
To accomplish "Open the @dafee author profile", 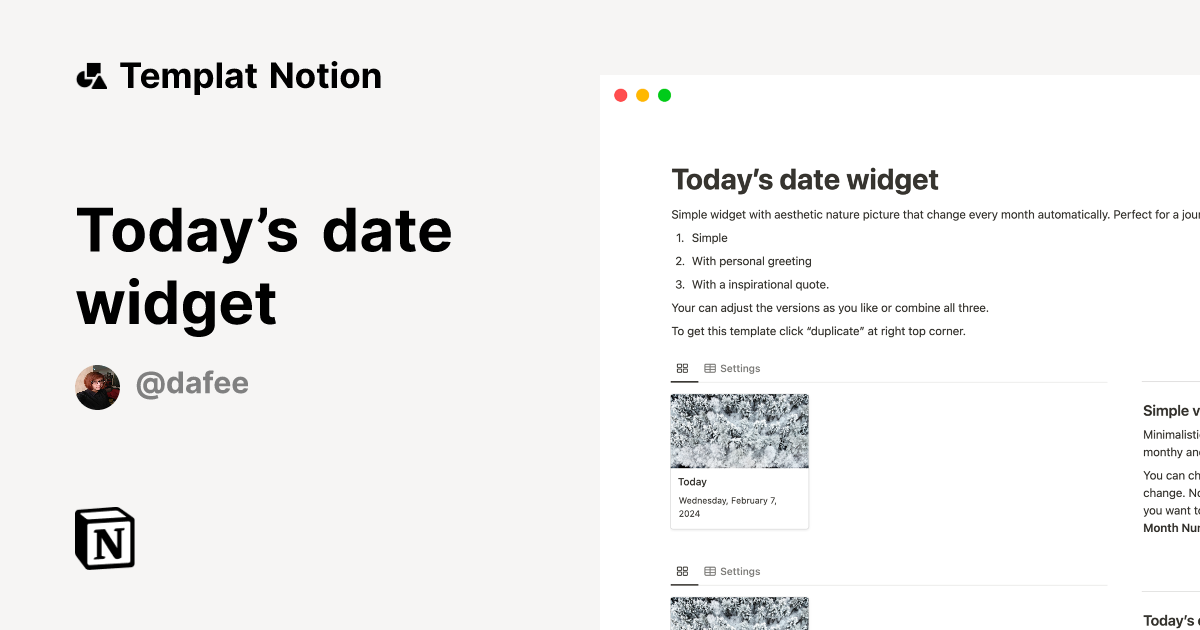I will pos(192,384).
